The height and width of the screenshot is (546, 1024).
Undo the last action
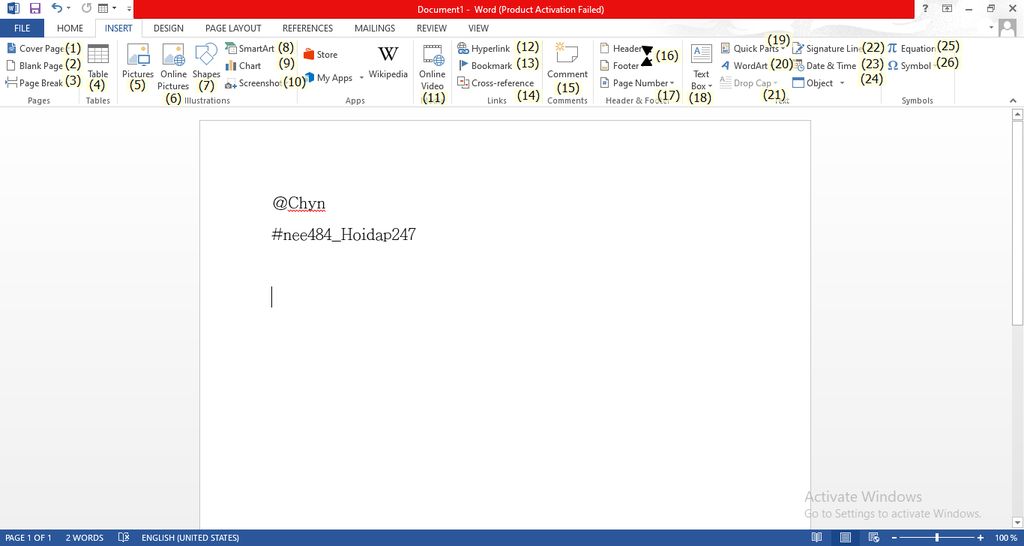(57, 8)
